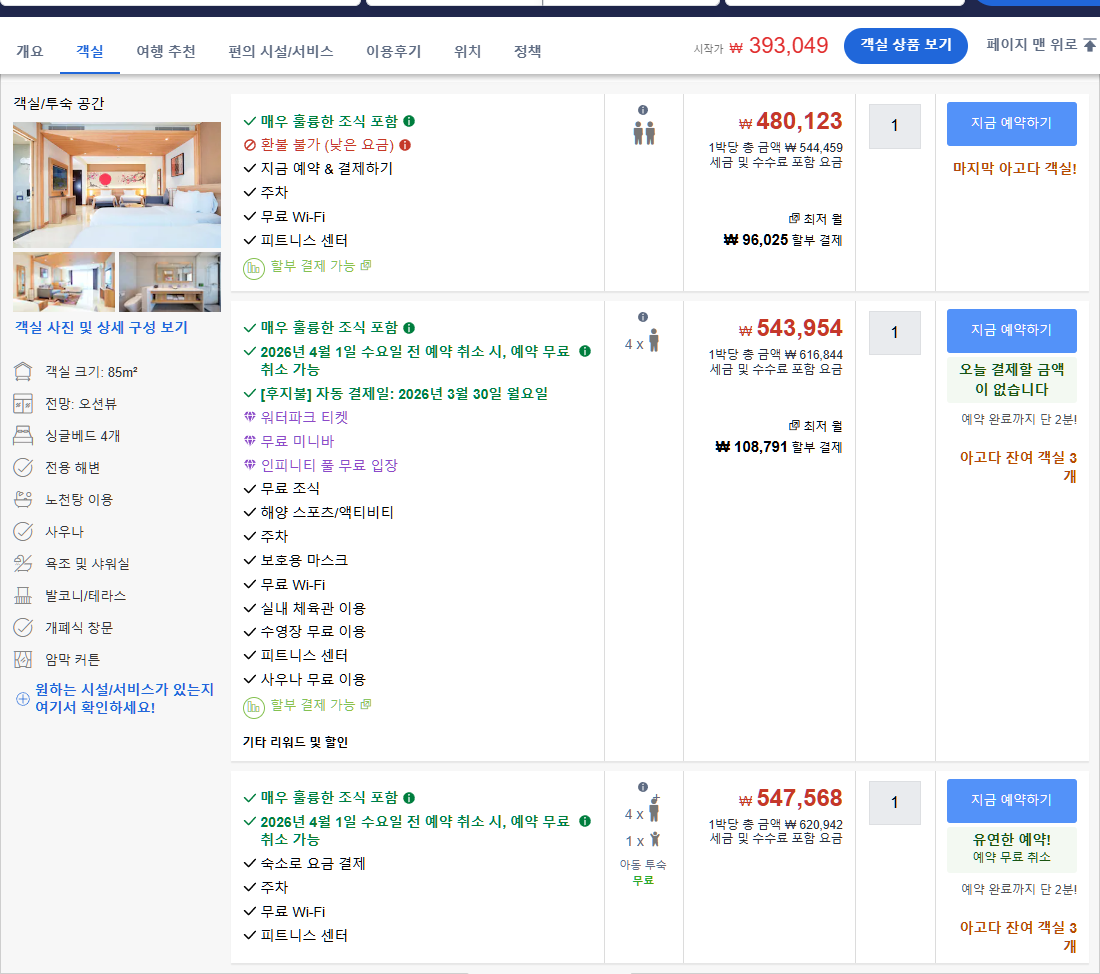Open the quantity selector for the first room
Image resolution: width=1100 pixels, height=974 pixels.
pos(894,126)
